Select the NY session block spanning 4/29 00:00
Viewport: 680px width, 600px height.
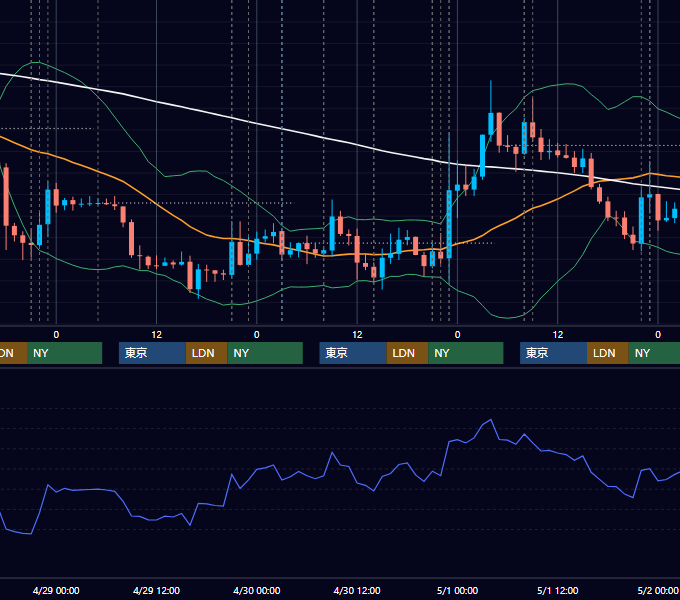[64, 353]
